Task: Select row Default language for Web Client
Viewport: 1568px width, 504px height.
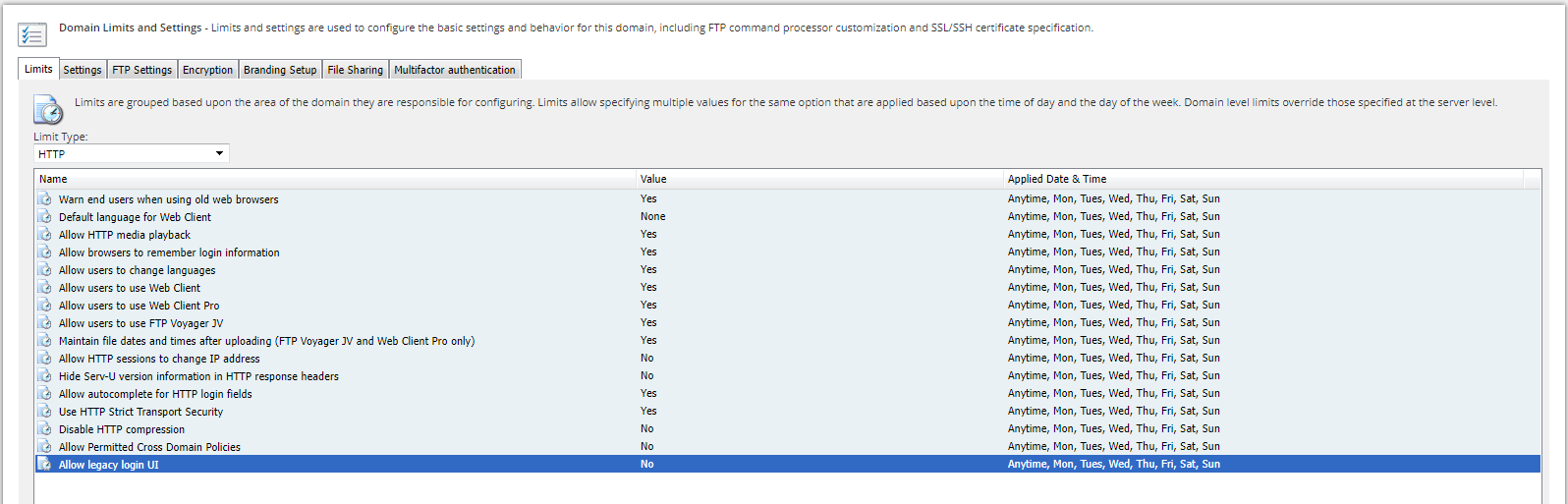Action: (x=788, y=217)
